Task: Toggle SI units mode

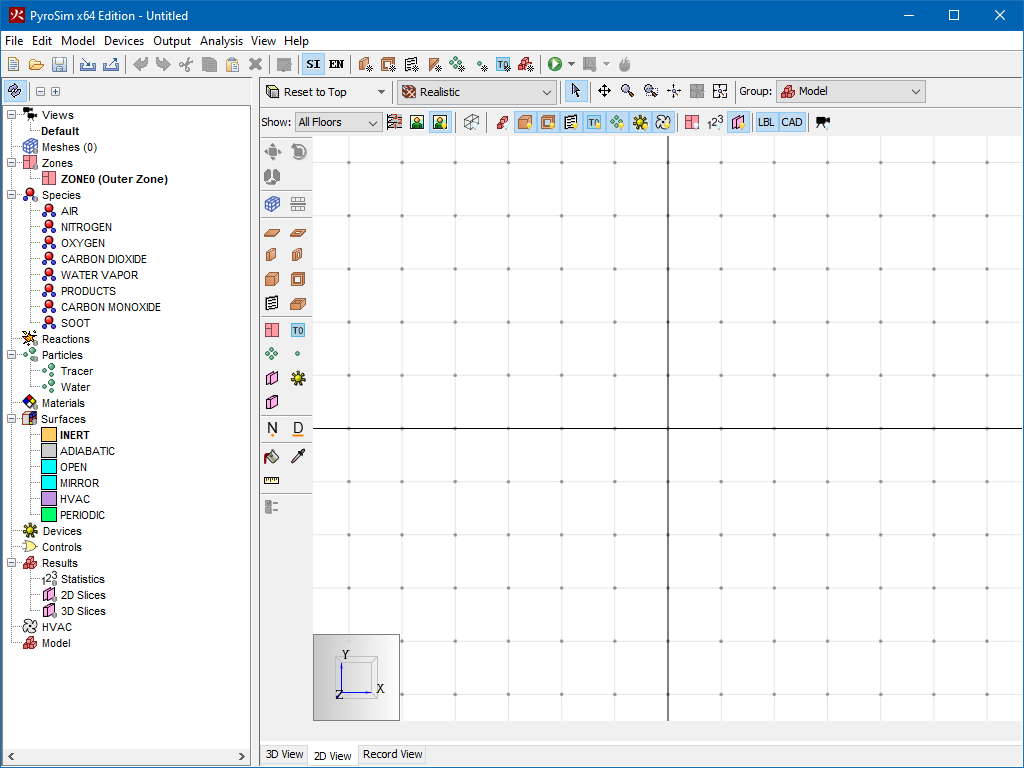Action: [x=313, y=64]
